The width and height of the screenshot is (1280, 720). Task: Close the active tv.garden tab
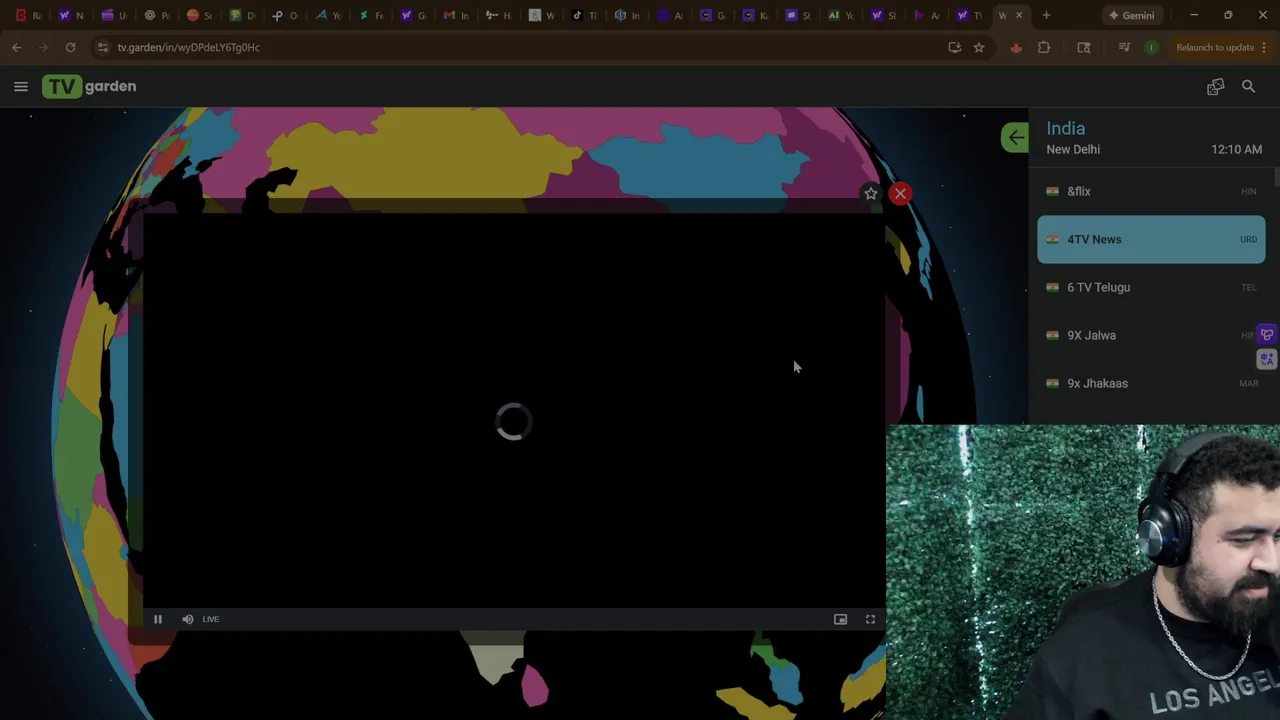point(1019,15)
